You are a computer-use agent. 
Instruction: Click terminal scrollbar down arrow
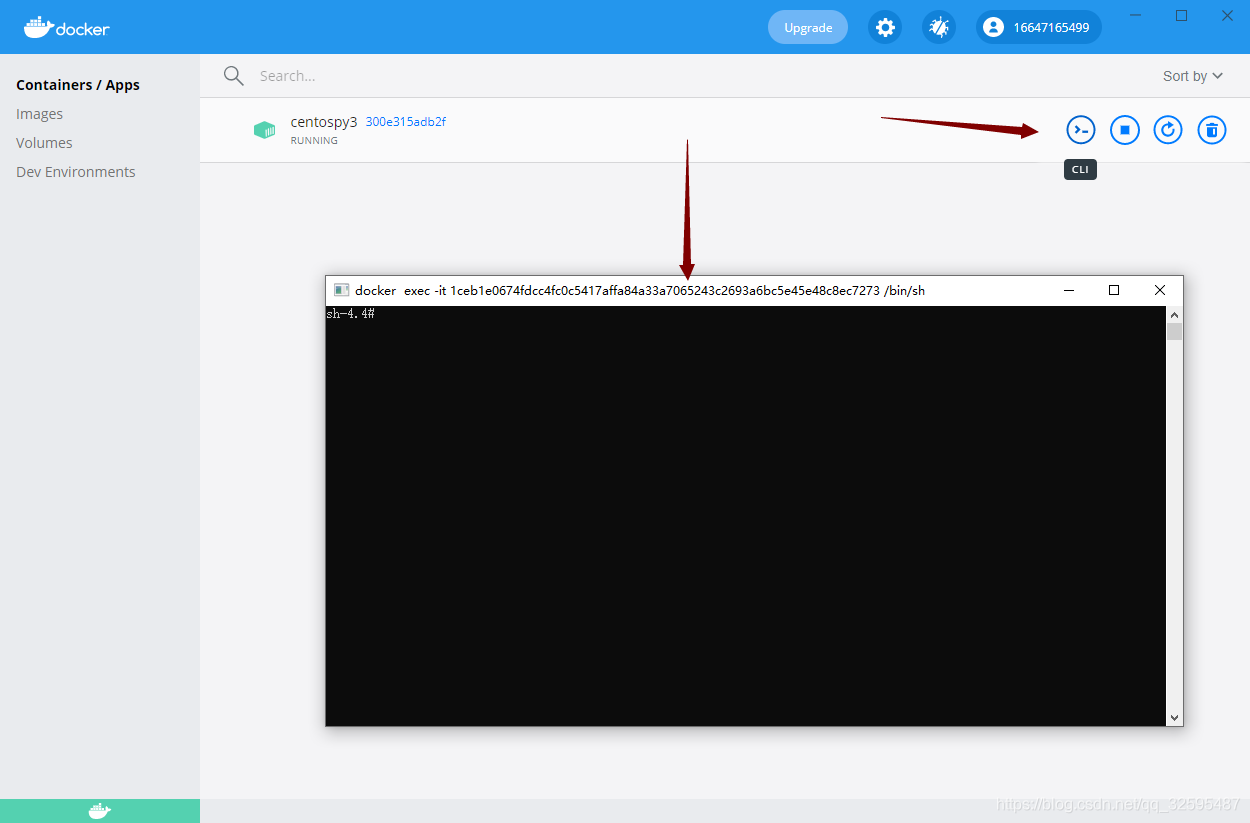point(1174,718)
